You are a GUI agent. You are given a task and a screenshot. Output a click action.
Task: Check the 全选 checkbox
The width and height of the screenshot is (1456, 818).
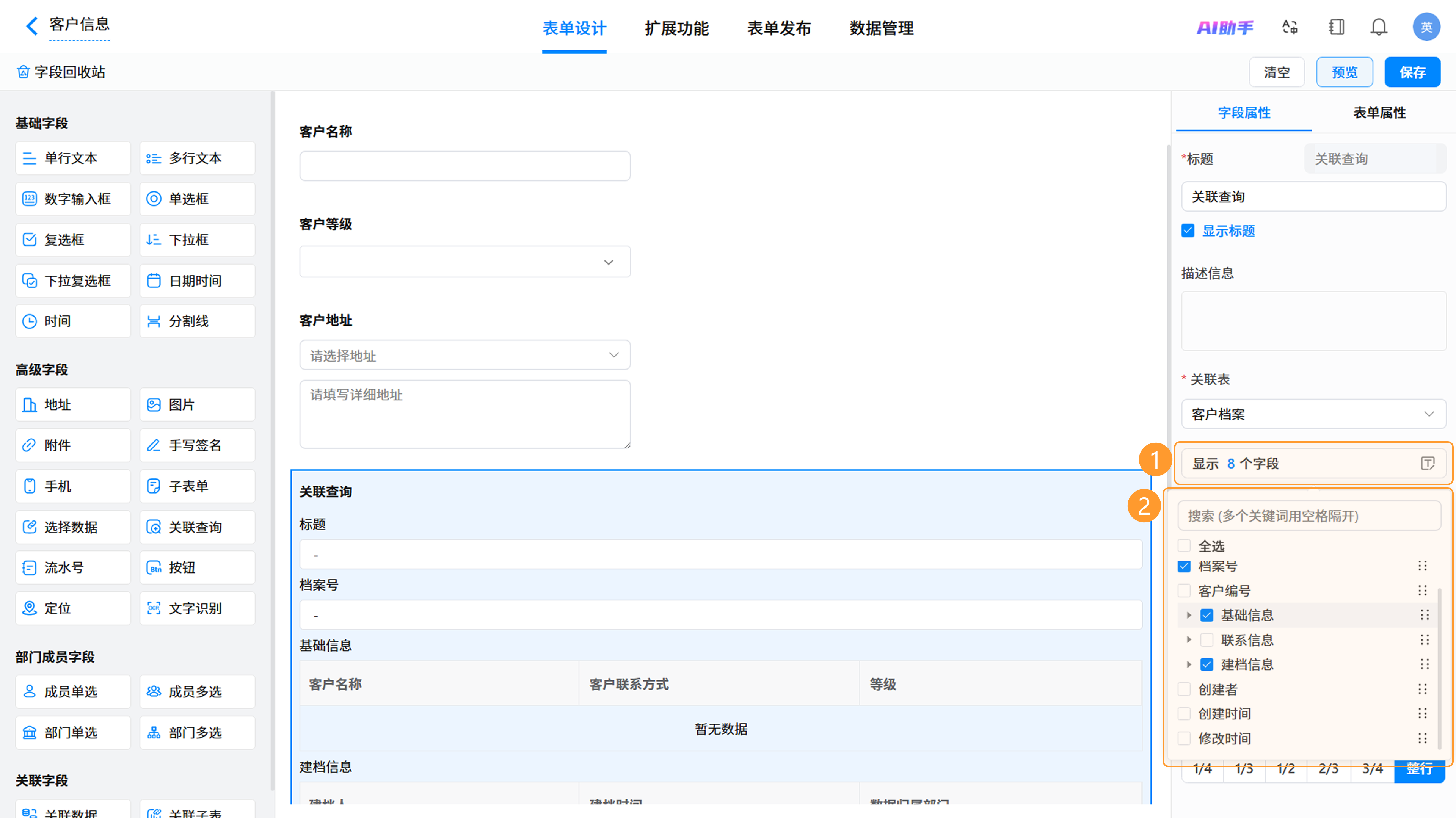pyautogui.click(x=1184, y=546)
